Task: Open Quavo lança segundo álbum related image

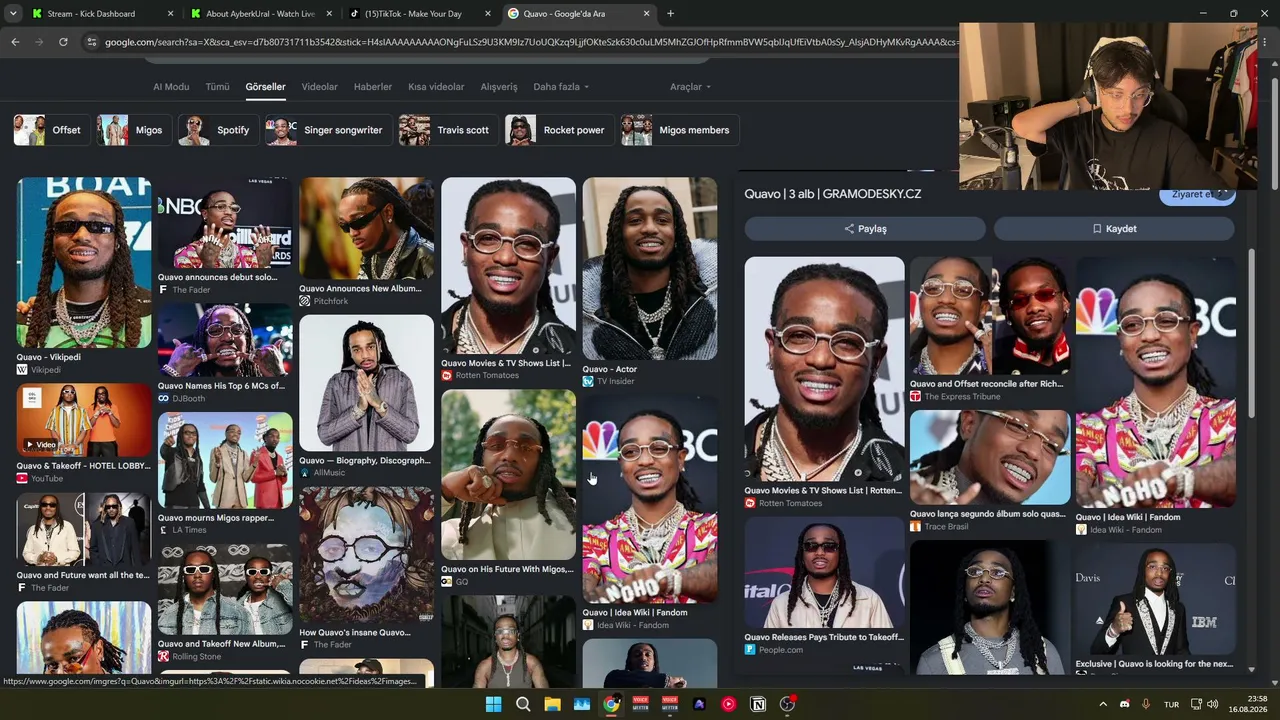Action: (x=989, y=458)
